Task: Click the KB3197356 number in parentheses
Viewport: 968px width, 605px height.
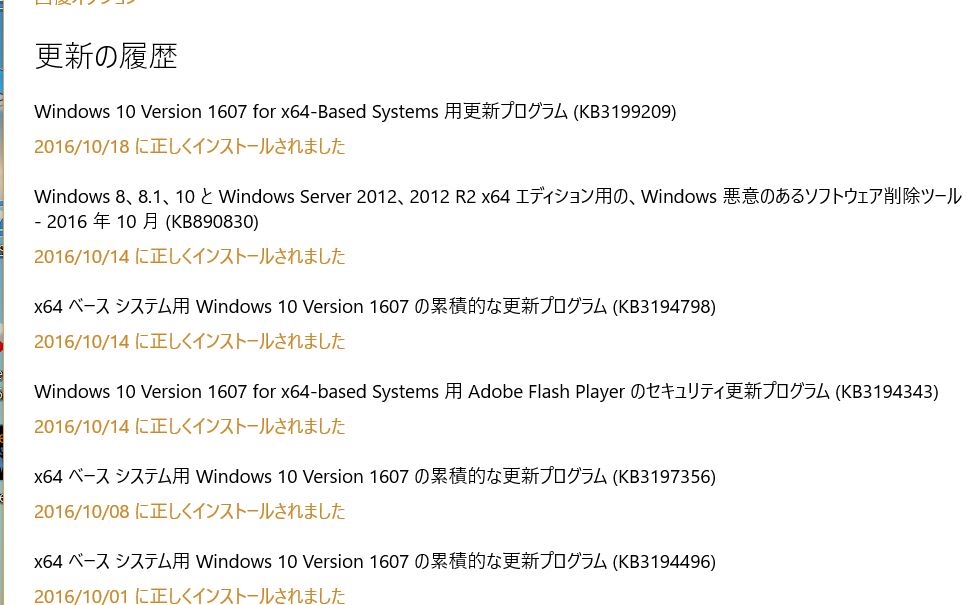Action: click(664, 477)
